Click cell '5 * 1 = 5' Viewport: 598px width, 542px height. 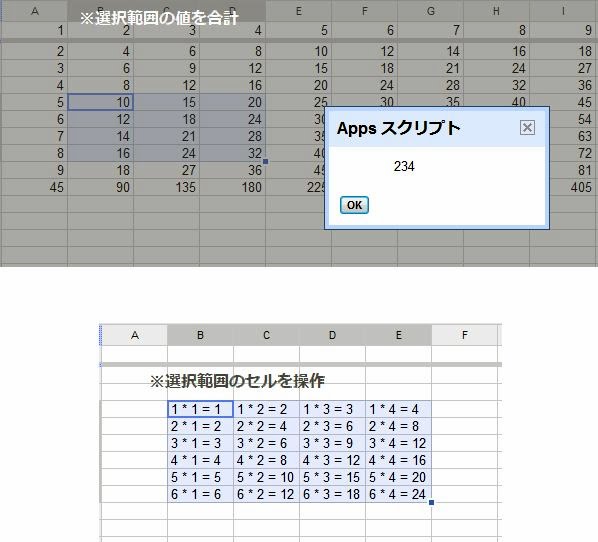200,477
